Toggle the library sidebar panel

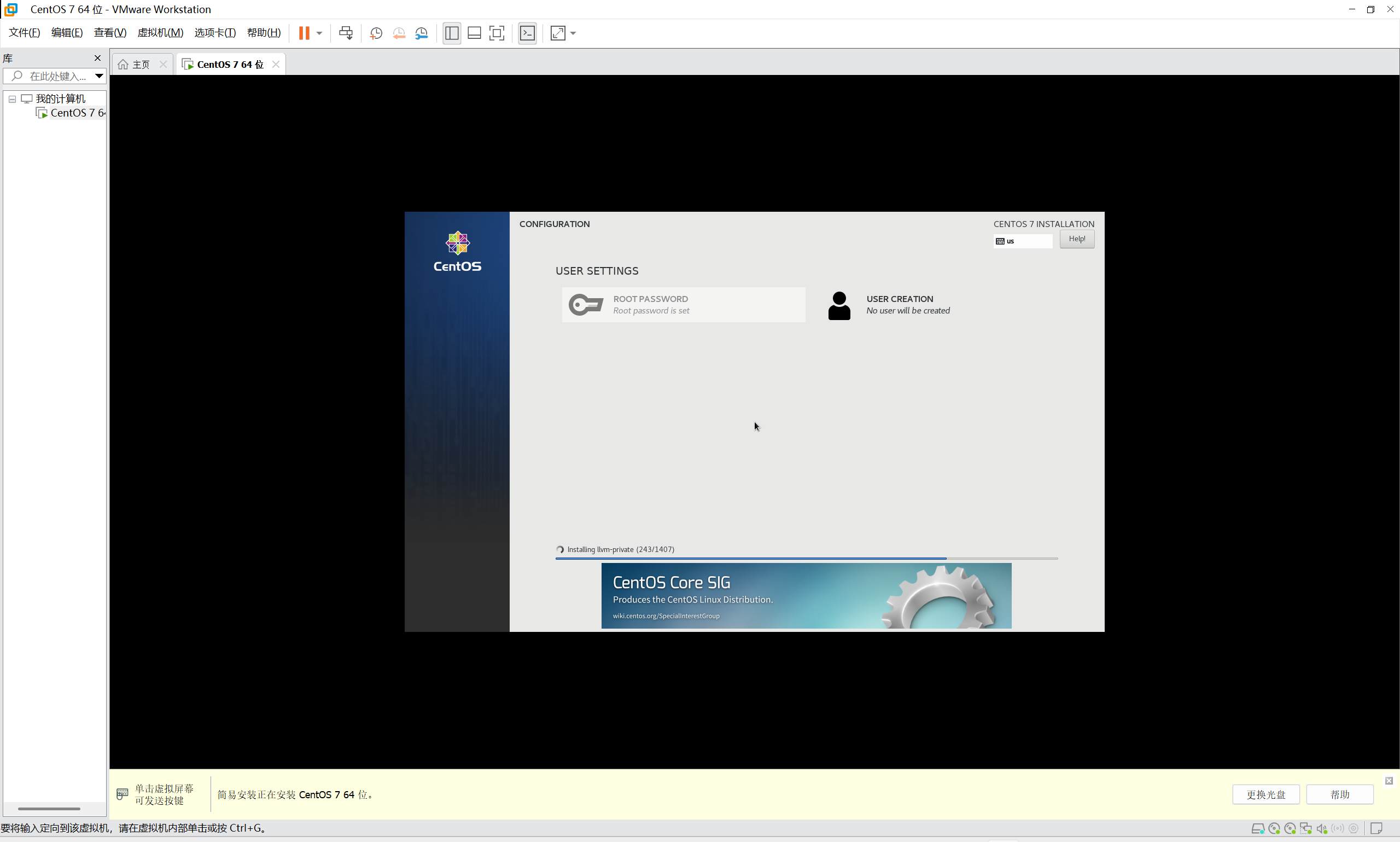451,33
